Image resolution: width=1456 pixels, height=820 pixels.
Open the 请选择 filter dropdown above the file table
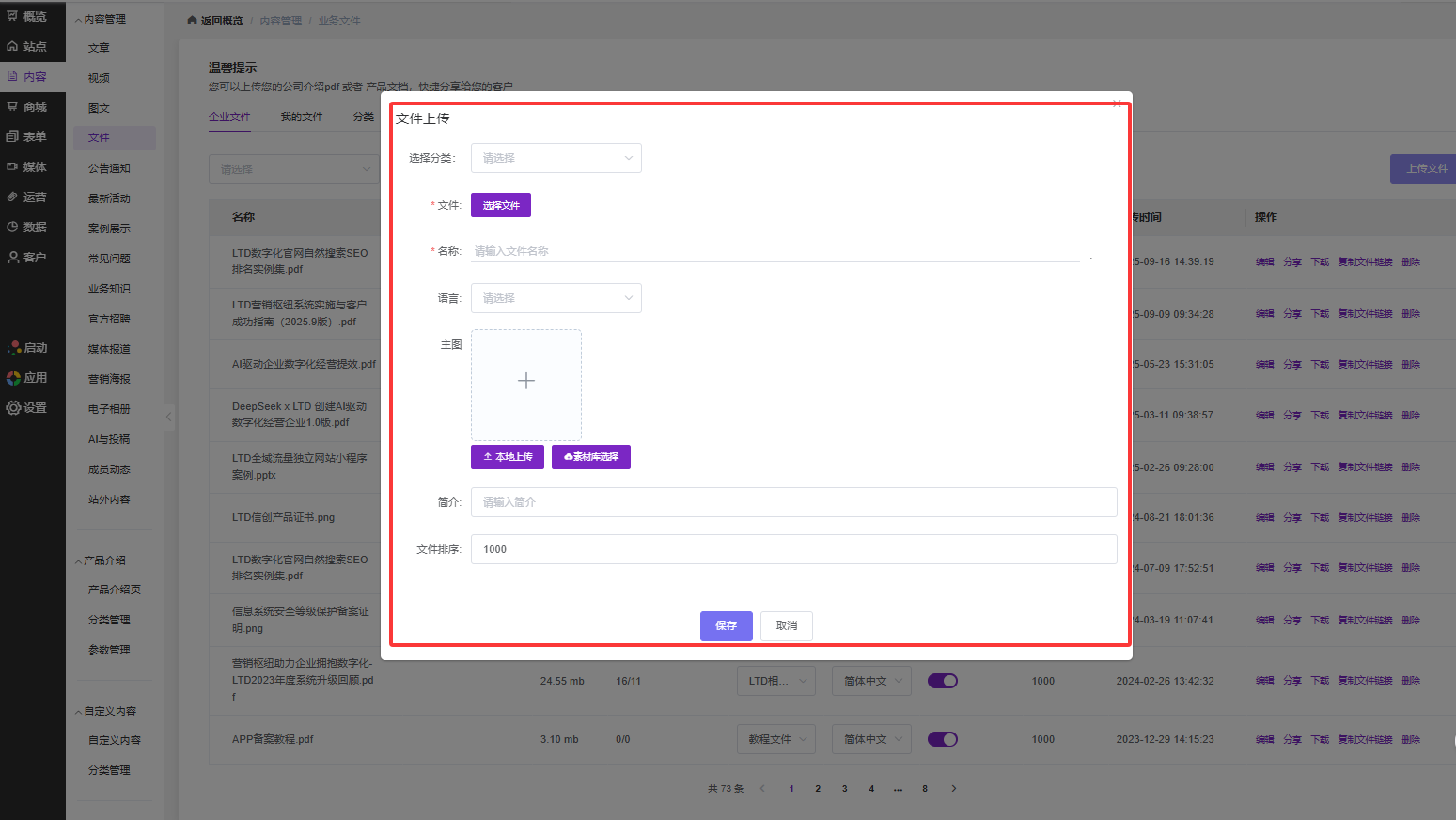click(x=294, y=169)
